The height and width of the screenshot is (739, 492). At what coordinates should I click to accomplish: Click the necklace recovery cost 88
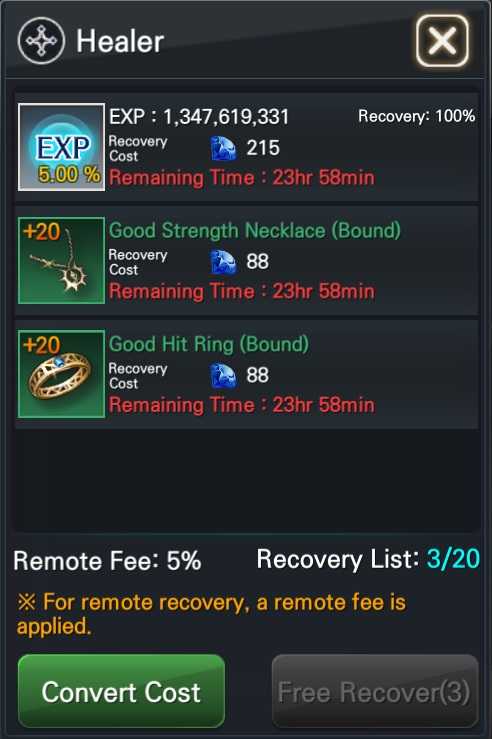point(257,262)
